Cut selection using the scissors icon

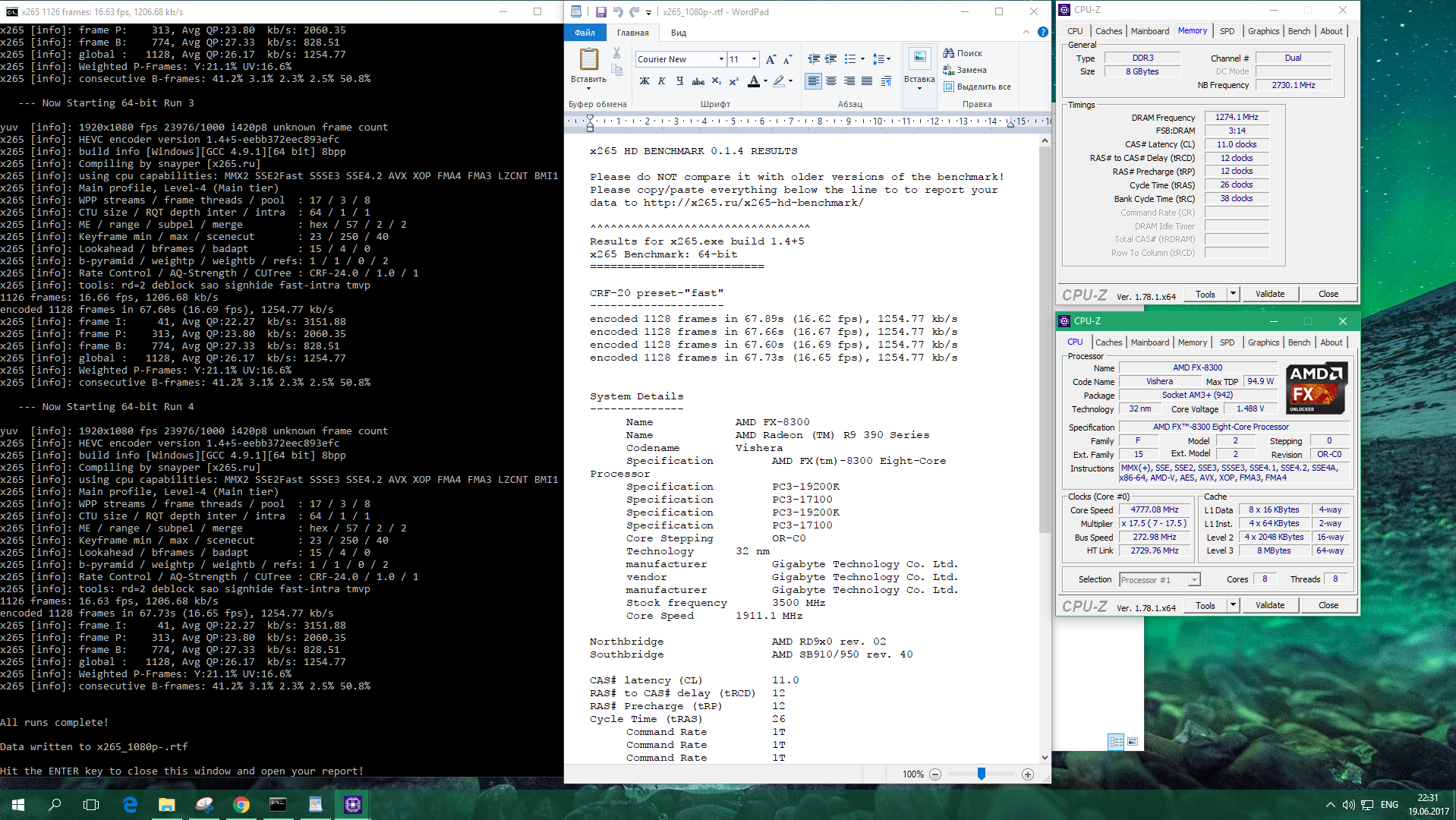click(x=616, y=53)
